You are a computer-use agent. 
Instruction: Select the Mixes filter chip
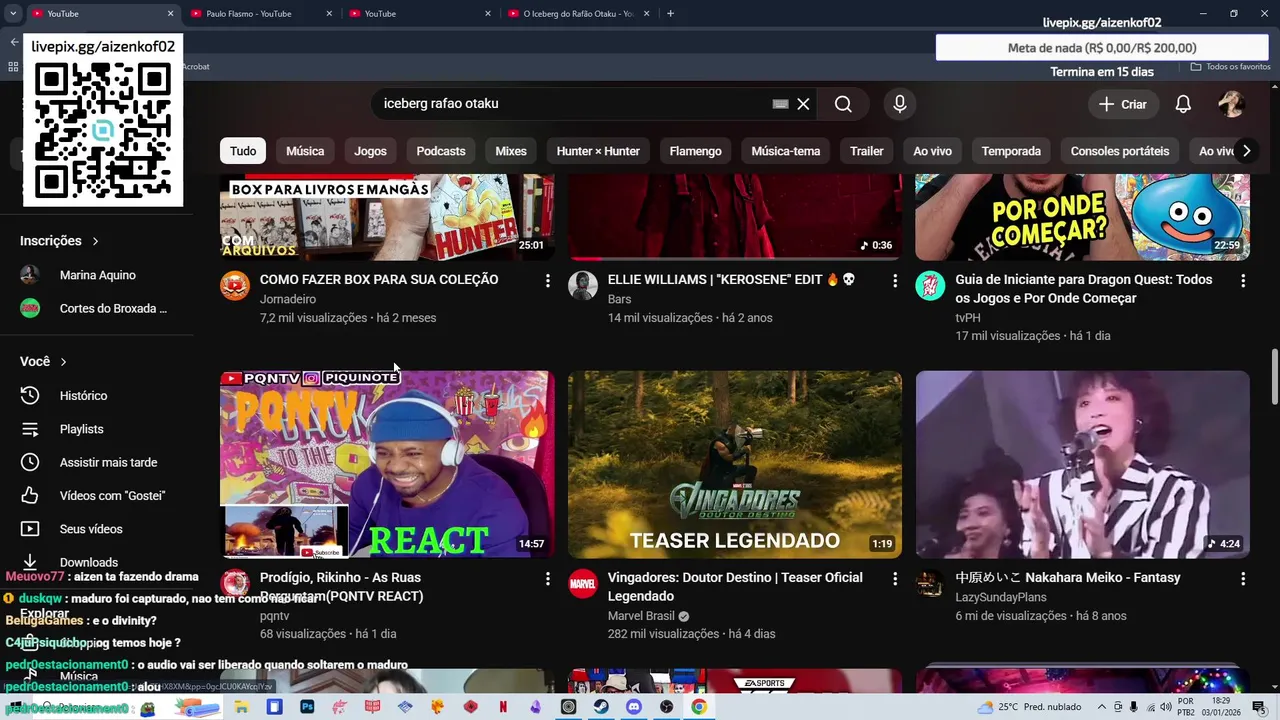click(x=511, y=151)
